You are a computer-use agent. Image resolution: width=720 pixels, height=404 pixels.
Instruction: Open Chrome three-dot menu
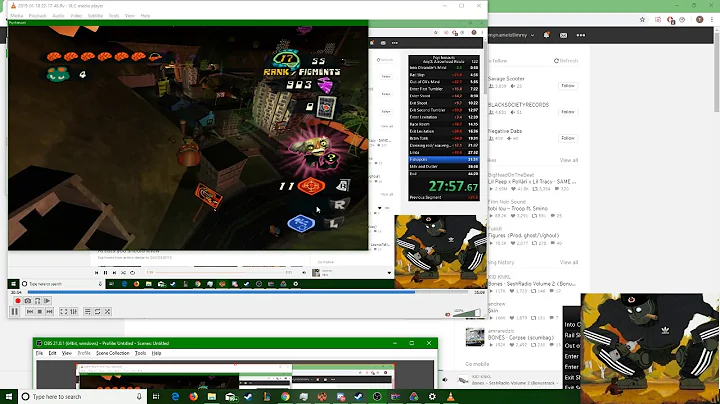coord(712,19)
